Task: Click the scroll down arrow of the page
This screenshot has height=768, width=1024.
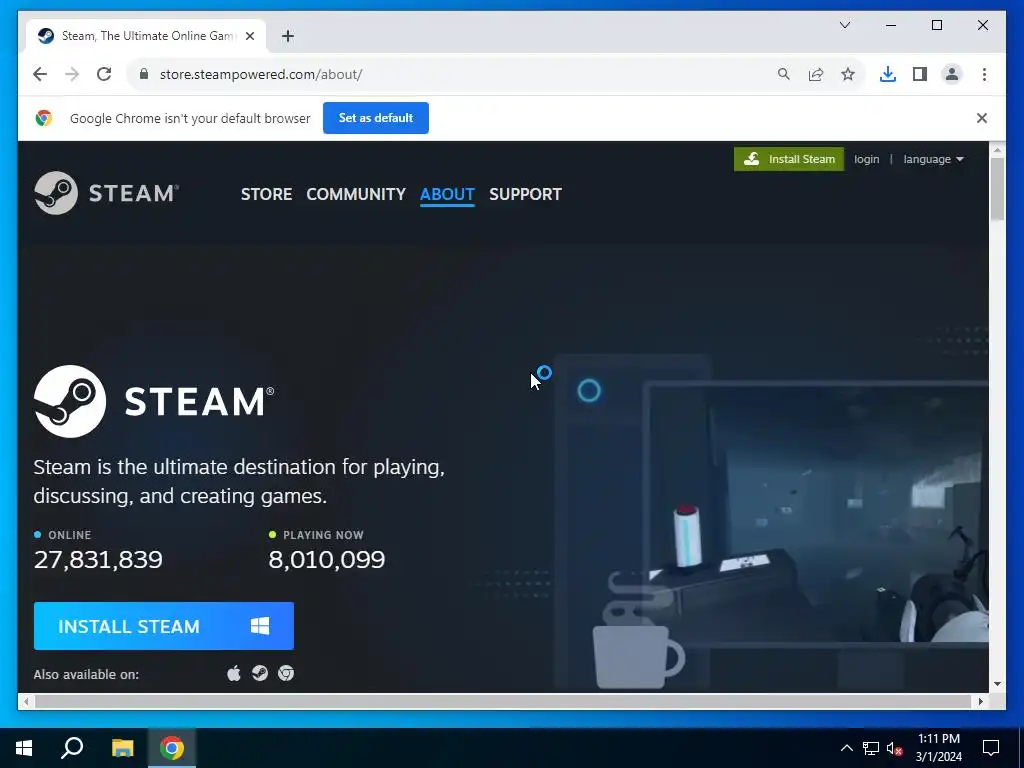Action: pyautogui.click(x=997, y=684)
